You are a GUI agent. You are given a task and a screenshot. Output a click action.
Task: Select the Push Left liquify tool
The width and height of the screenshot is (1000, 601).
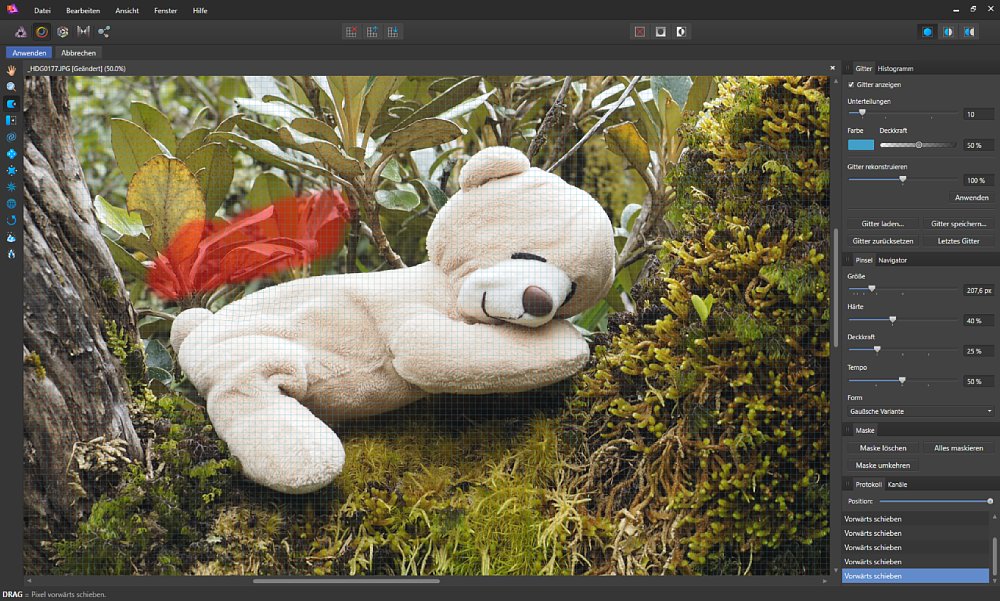[11, 120]
